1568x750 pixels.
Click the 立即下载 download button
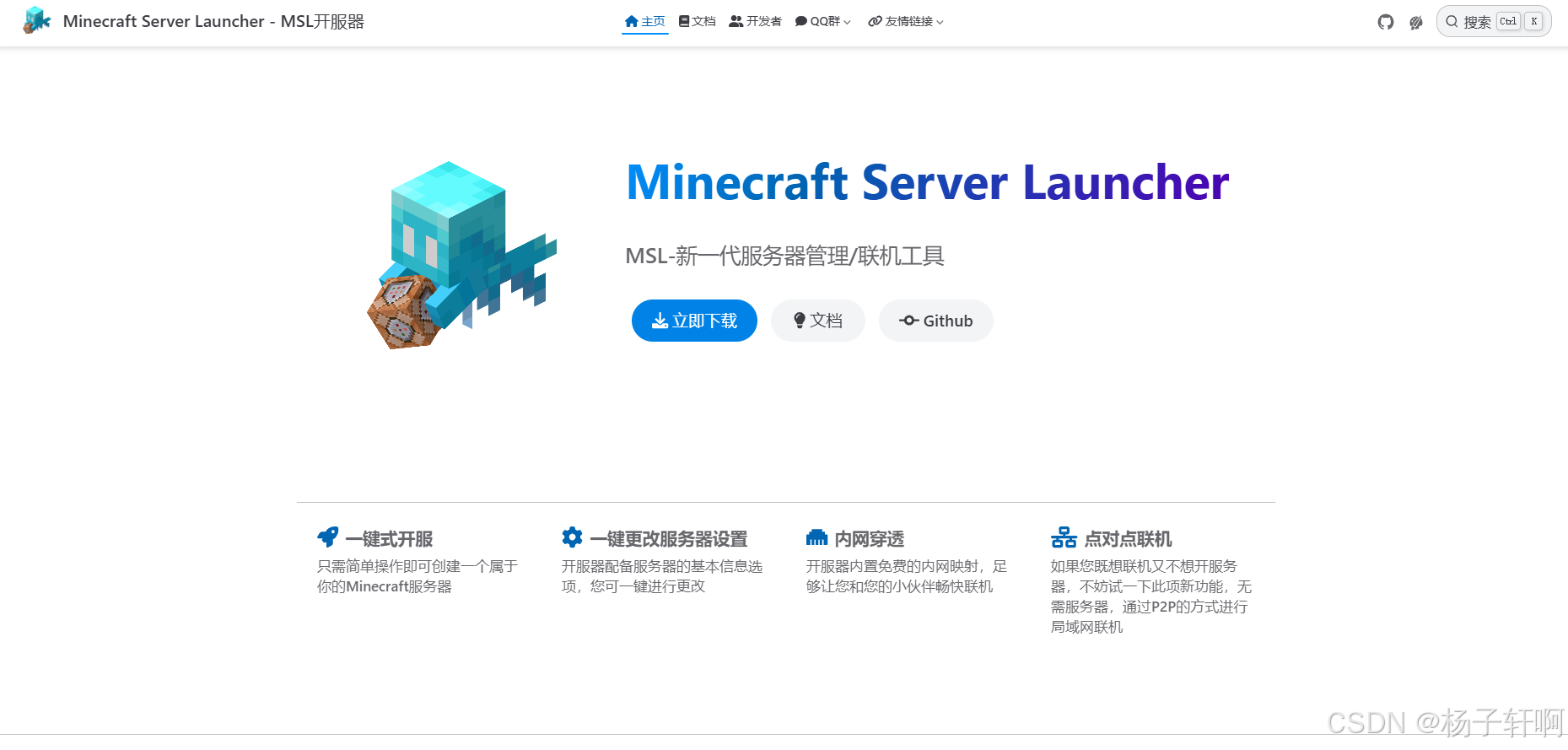pos(694,321)
